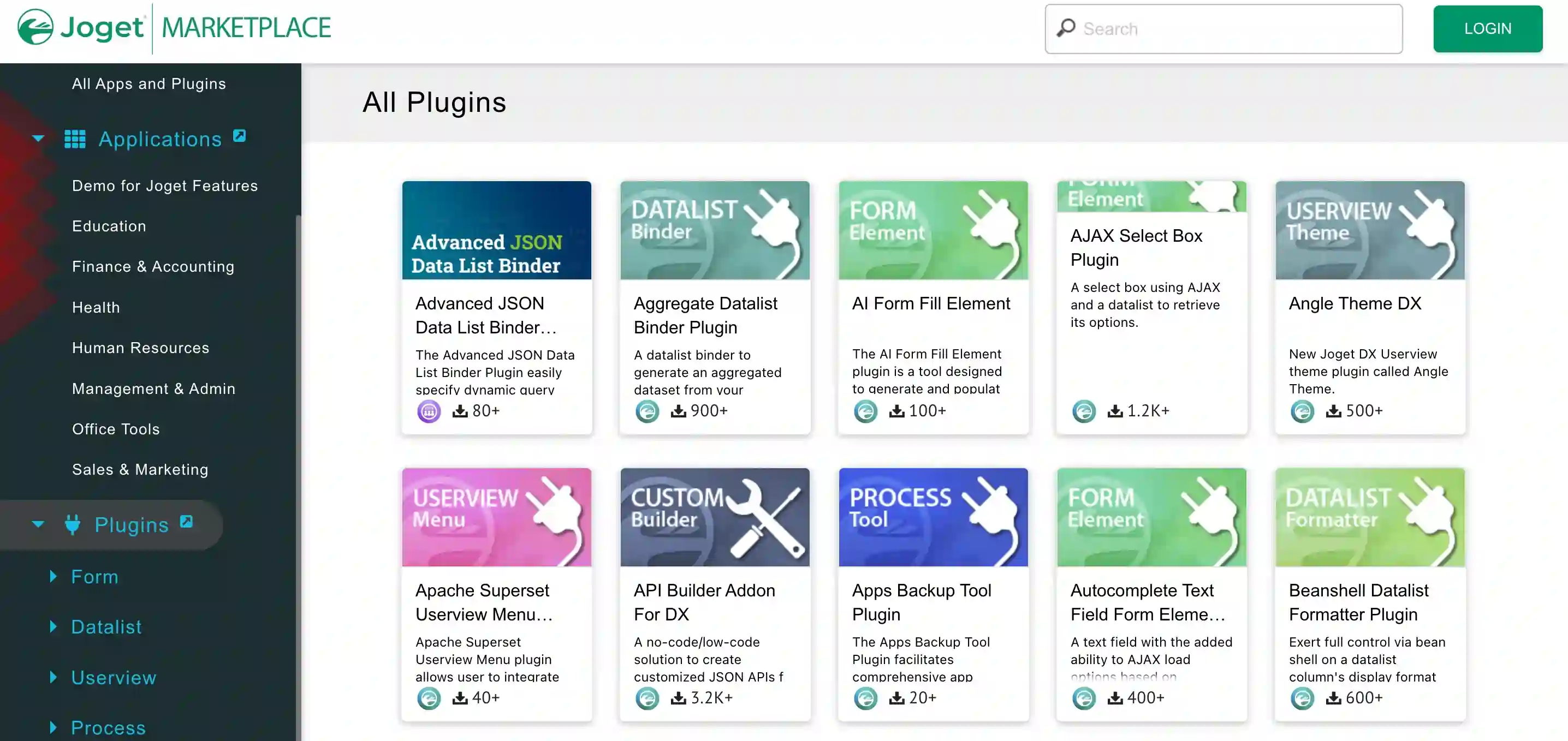Click the search magnifier icon
The width and height of the screenshot is (1568, 741).
coord(1066,28)
